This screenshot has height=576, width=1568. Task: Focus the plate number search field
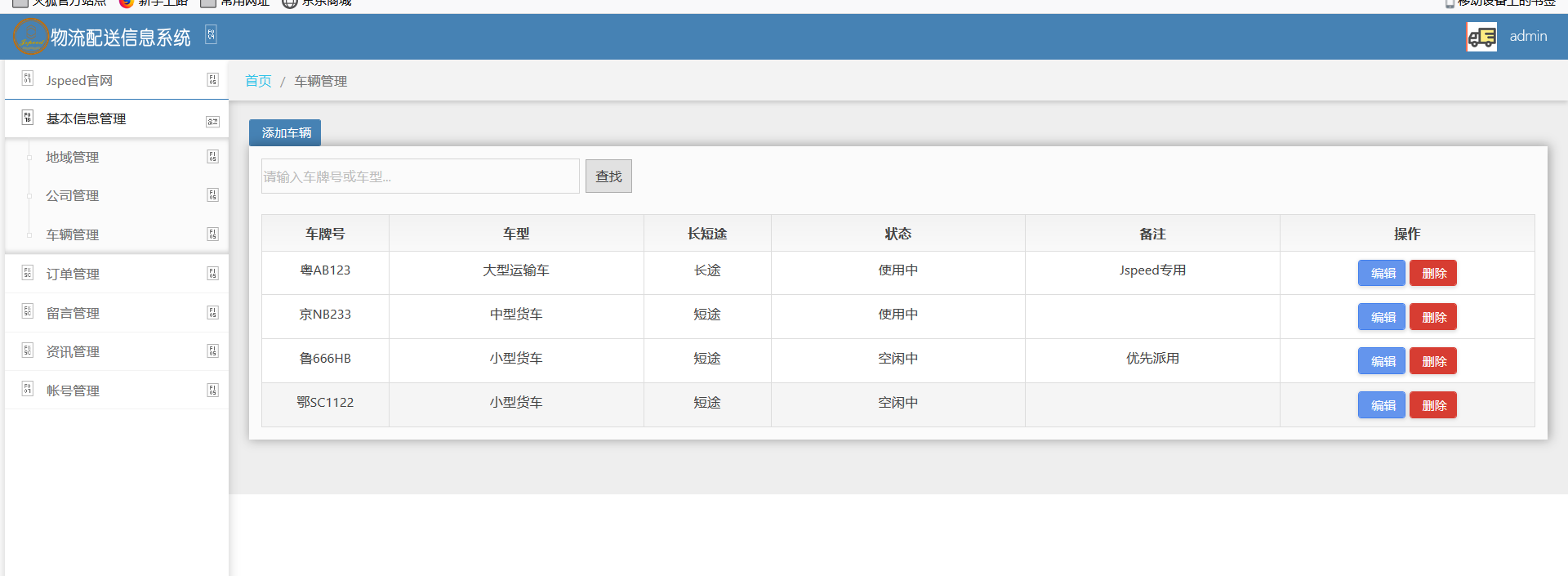coord(421,176)
